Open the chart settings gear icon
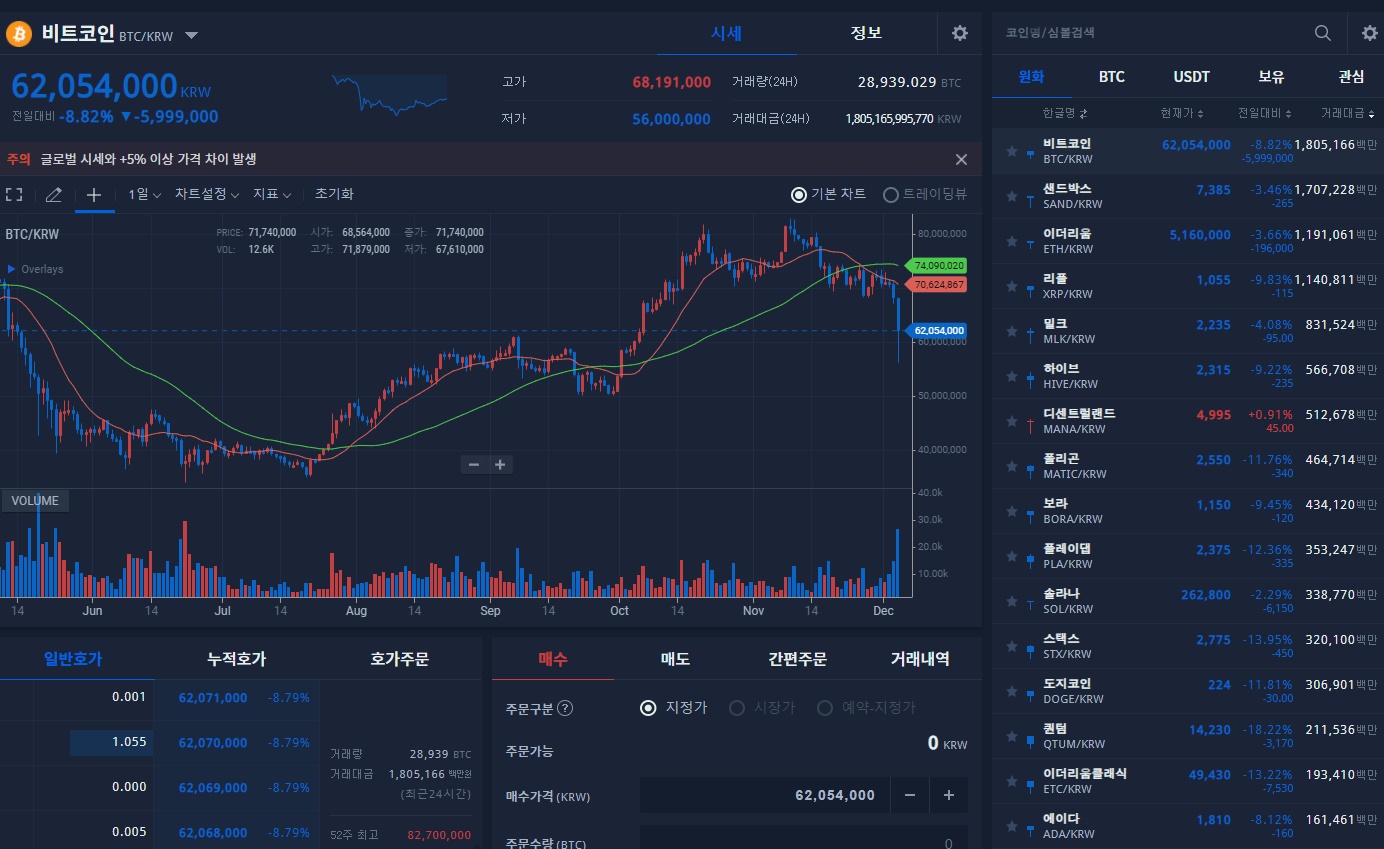The width and height of the screenshot is (1384, 849). 960,33
